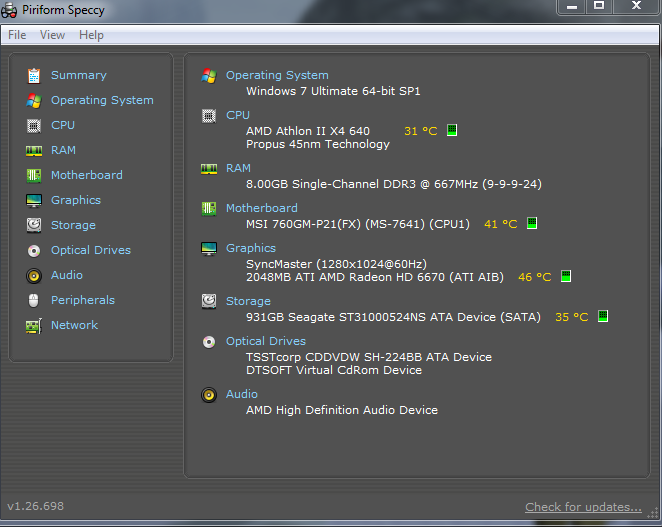
Task: Select the Storage hard drive sidebar icon
Action: [34, 225]
